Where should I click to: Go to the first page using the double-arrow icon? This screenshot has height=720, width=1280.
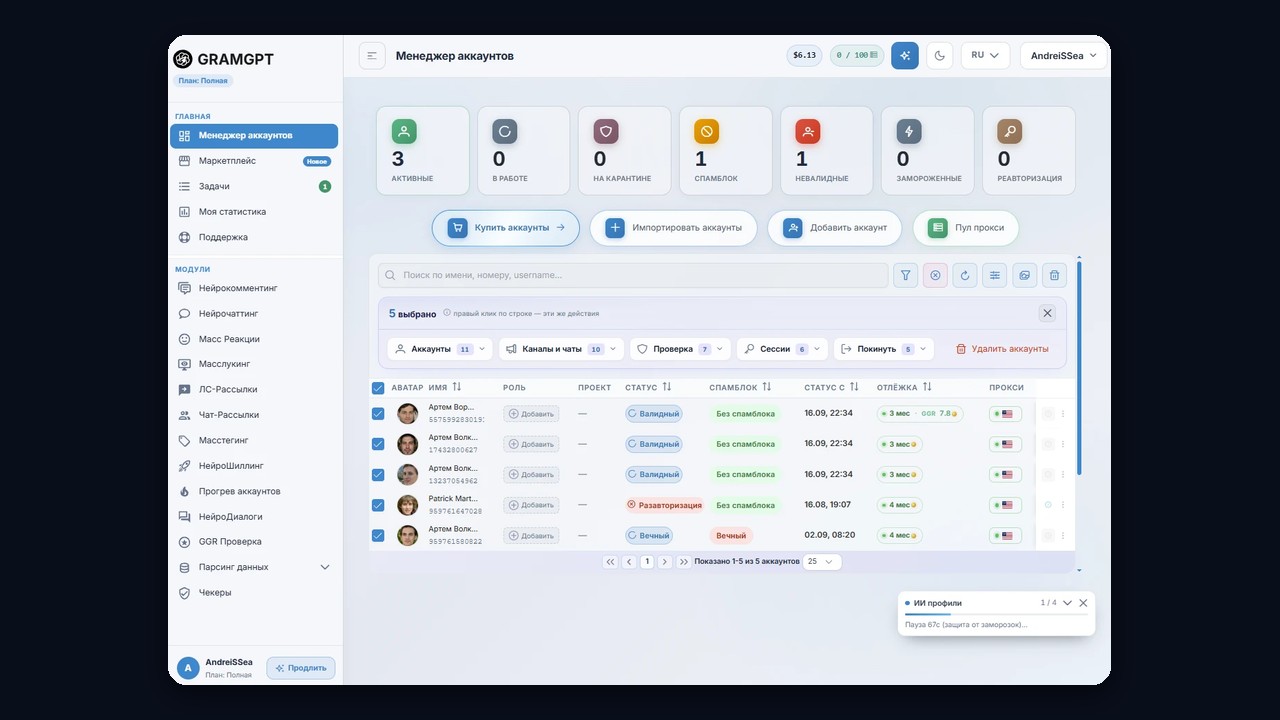(x=610, y=562)
